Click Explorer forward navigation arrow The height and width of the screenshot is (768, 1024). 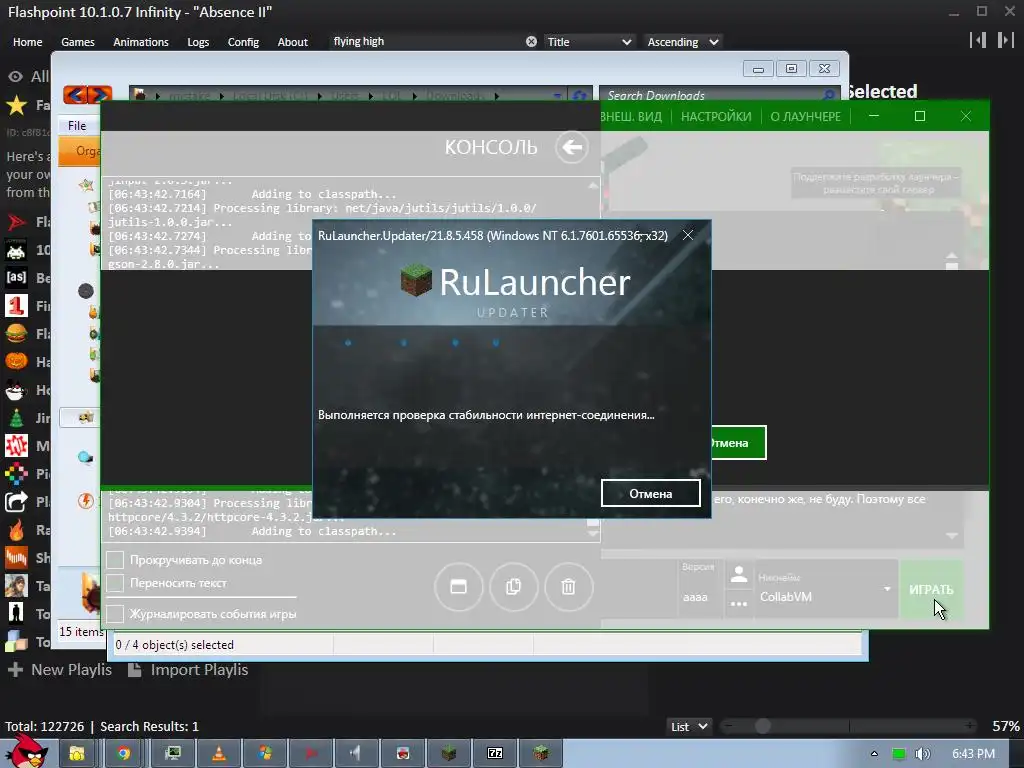(100, 95)
